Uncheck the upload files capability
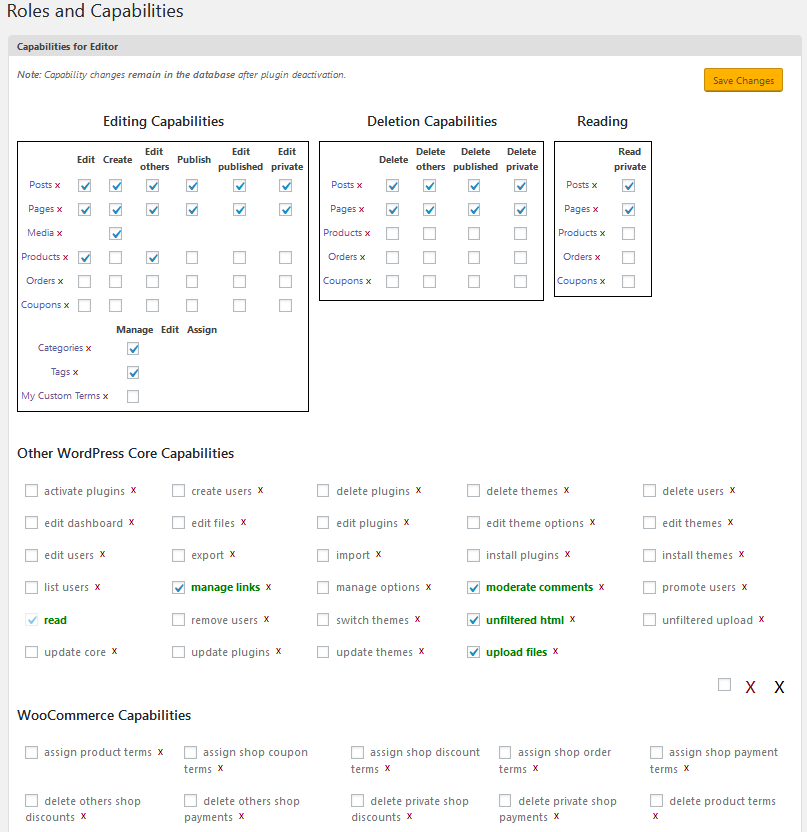Image resolution: width=807 pixels, height=832 pixels. coord(473,652)
